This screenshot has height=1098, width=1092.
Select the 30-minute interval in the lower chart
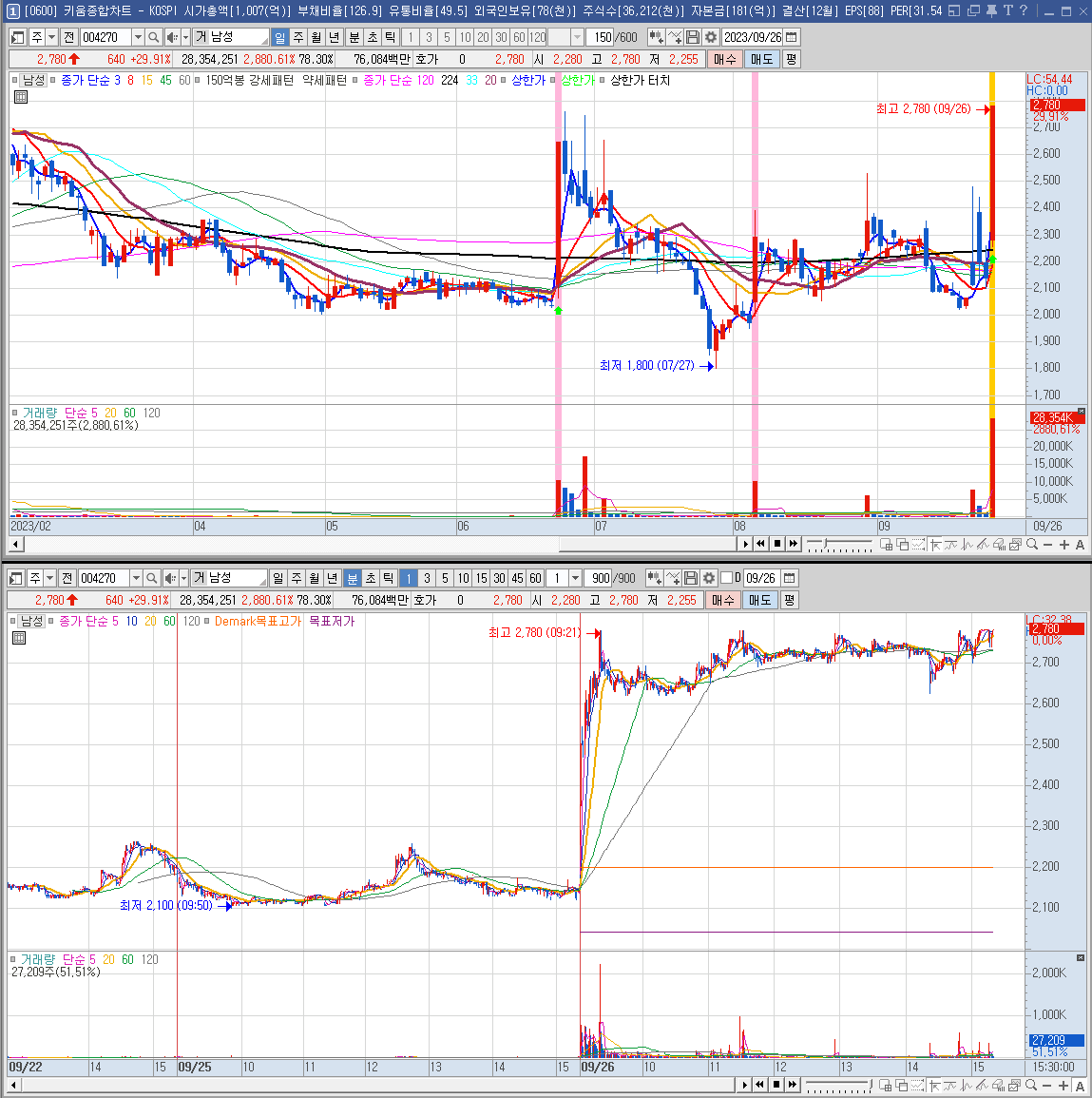coord(499,578)
